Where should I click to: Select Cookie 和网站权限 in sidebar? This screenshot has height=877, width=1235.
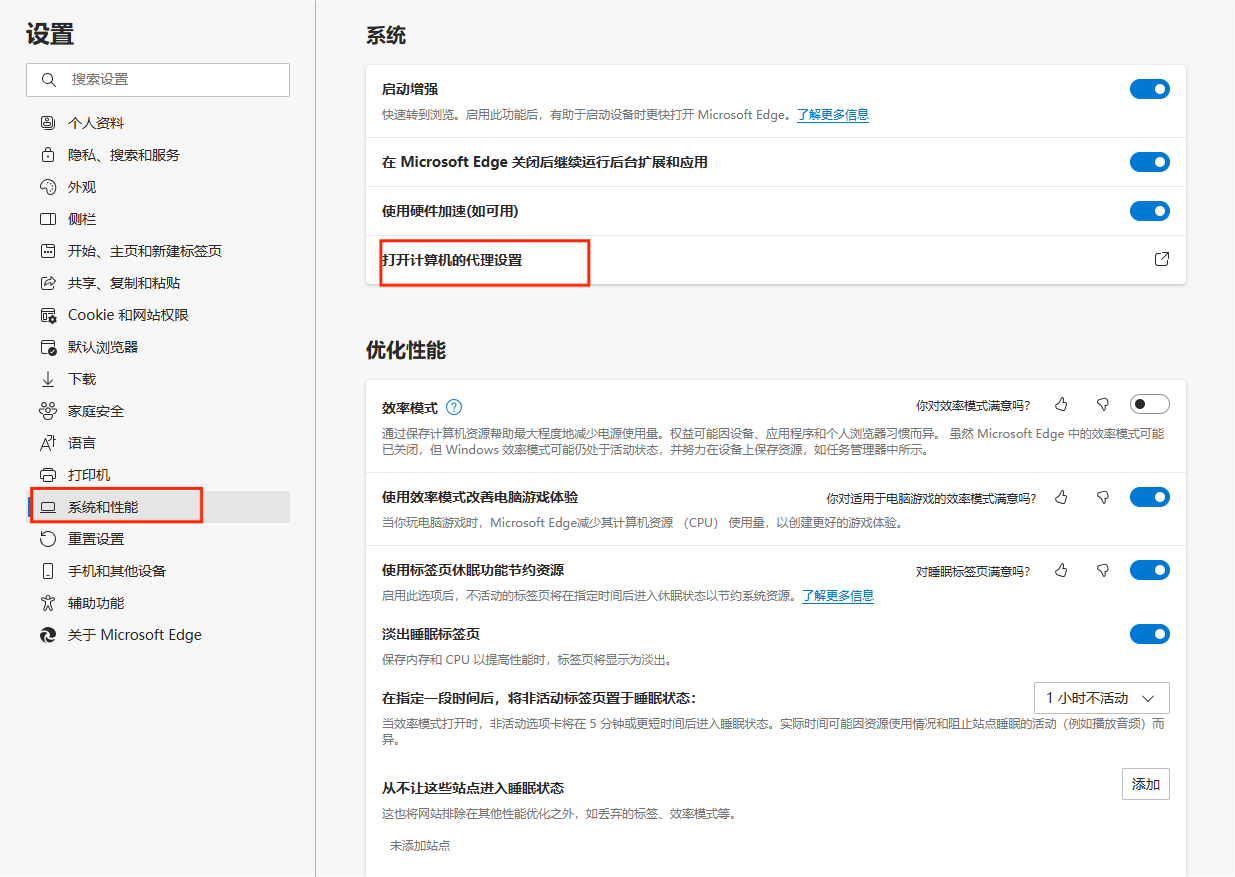click(128, 315)
